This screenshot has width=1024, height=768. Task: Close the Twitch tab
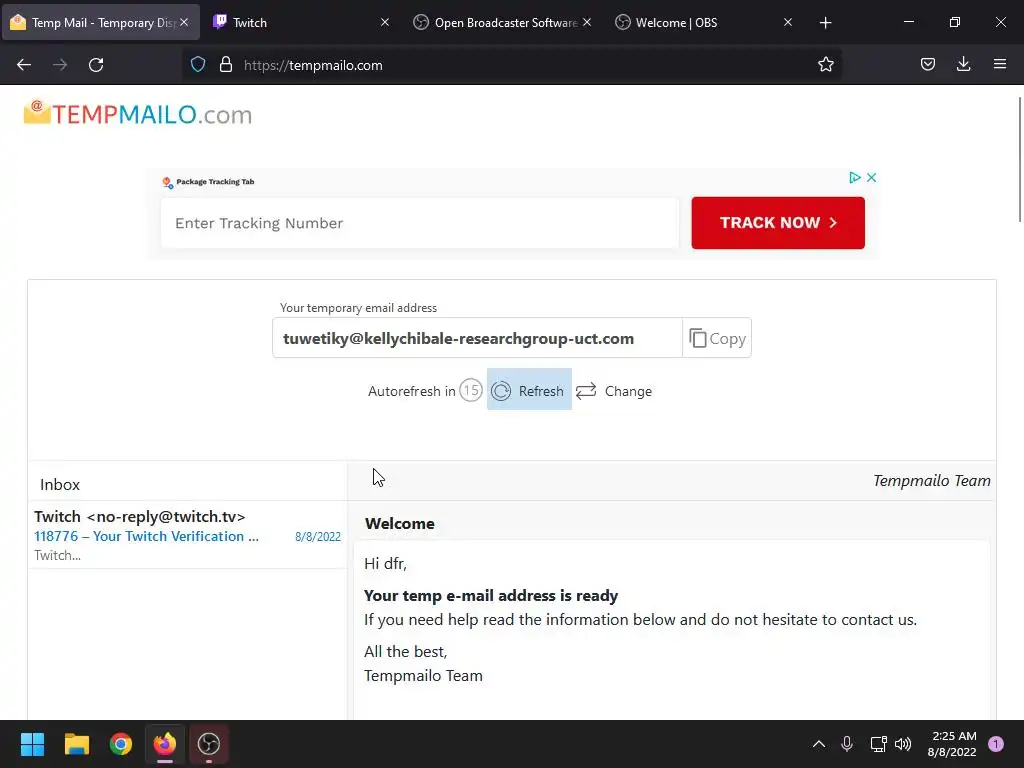pos(385,22)
